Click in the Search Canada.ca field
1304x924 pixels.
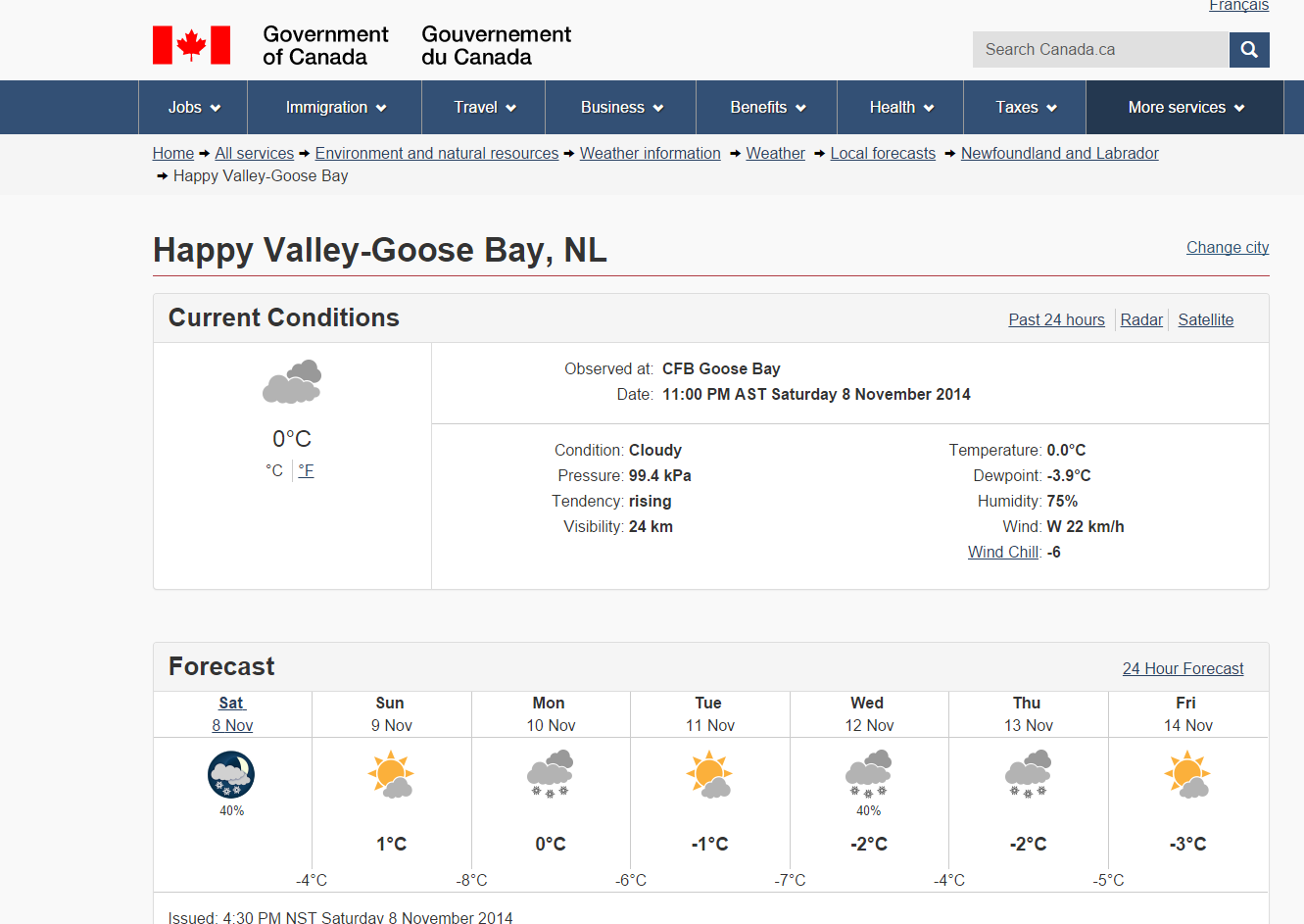(1099, 50)
